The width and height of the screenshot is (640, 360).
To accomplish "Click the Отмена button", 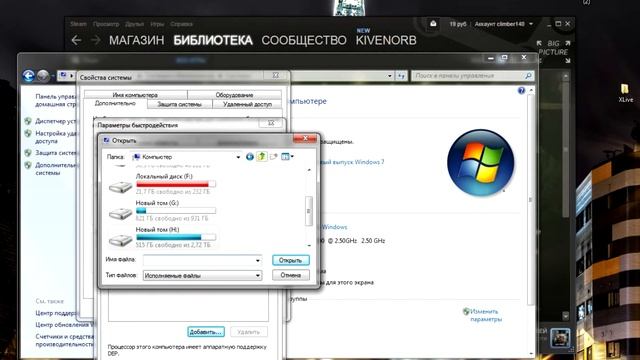I will click(x=291, y=276).
